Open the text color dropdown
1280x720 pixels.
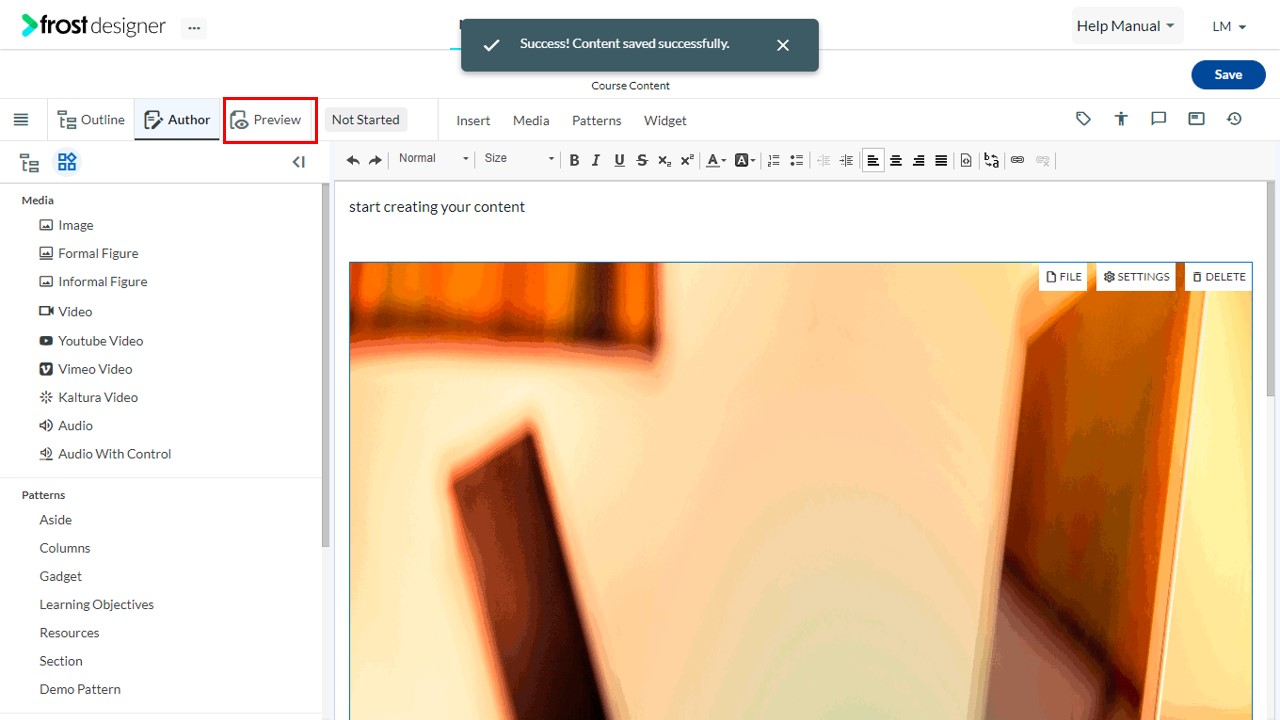tap(716, 160)
